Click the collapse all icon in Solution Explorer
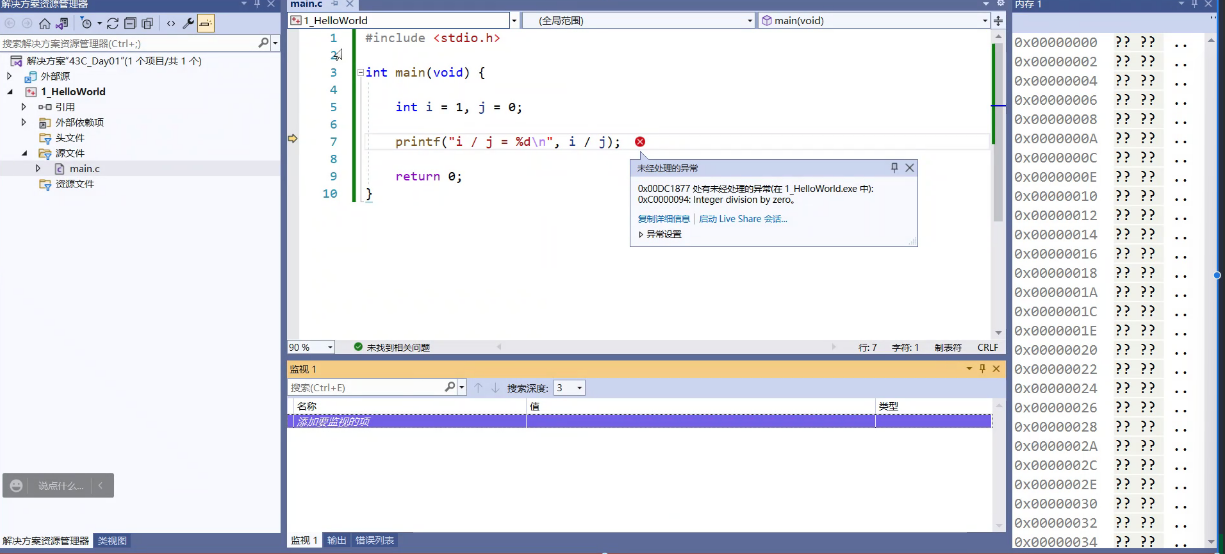Screen dimensions: 1225x554 (x=130, y=23)
